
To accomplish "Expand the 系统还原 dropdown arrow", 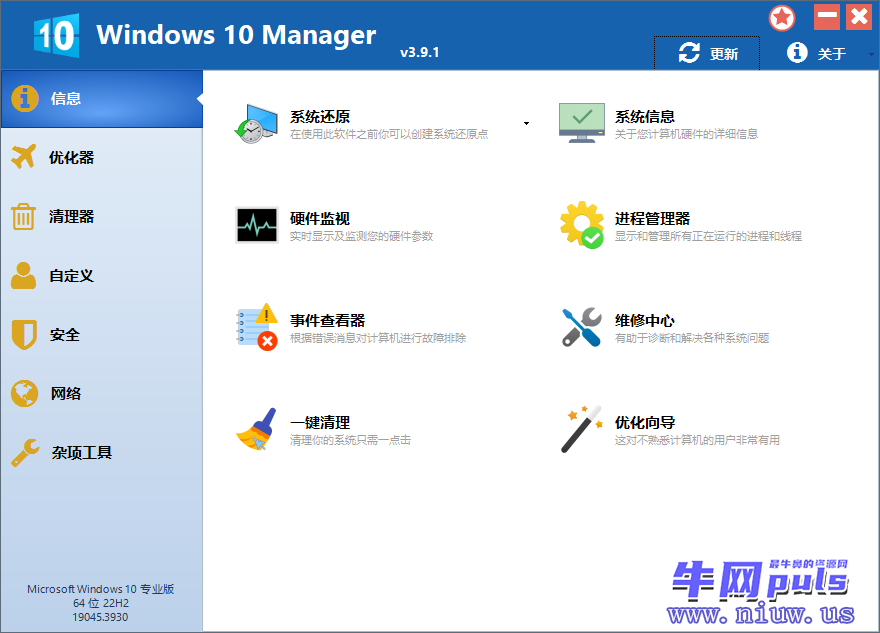I will [526, 123].
